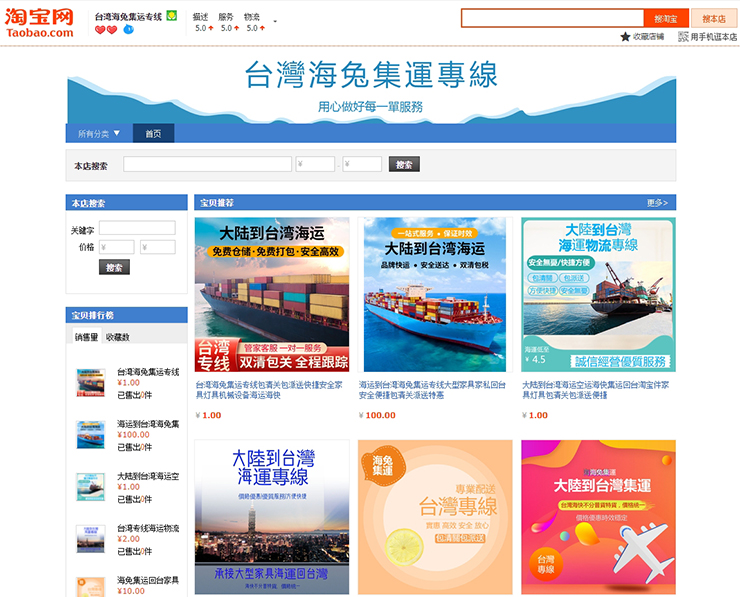Open the 大陆到台湾集運 airplane product image
Image resolution: width=740 pixels, height=597 pixels.
coord(598,517)
